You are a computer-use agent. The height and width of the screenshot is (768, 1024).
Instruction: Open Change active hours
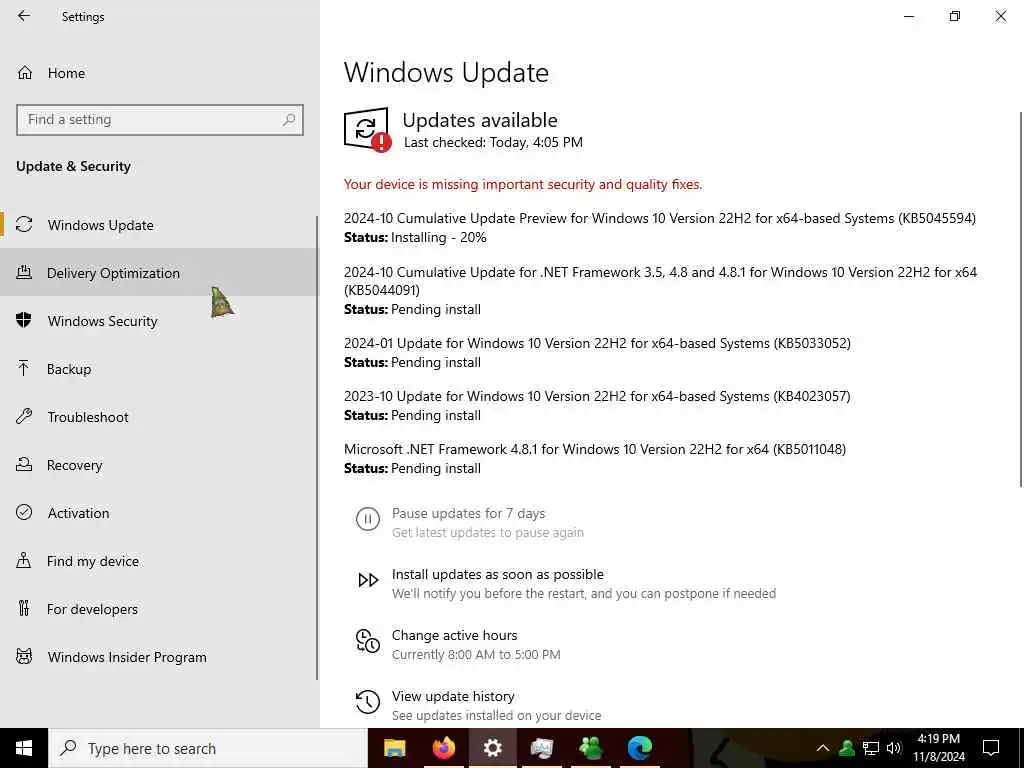pos(455,635)
